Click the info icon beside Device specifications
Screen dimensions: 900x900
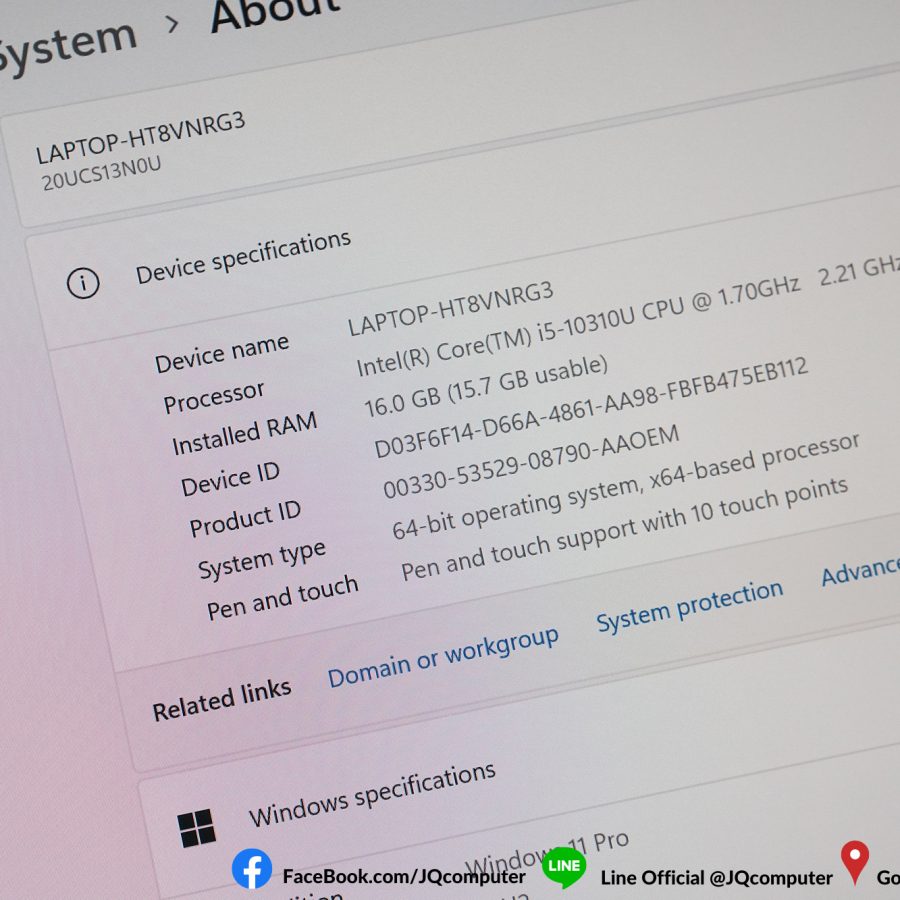point(83,282)
